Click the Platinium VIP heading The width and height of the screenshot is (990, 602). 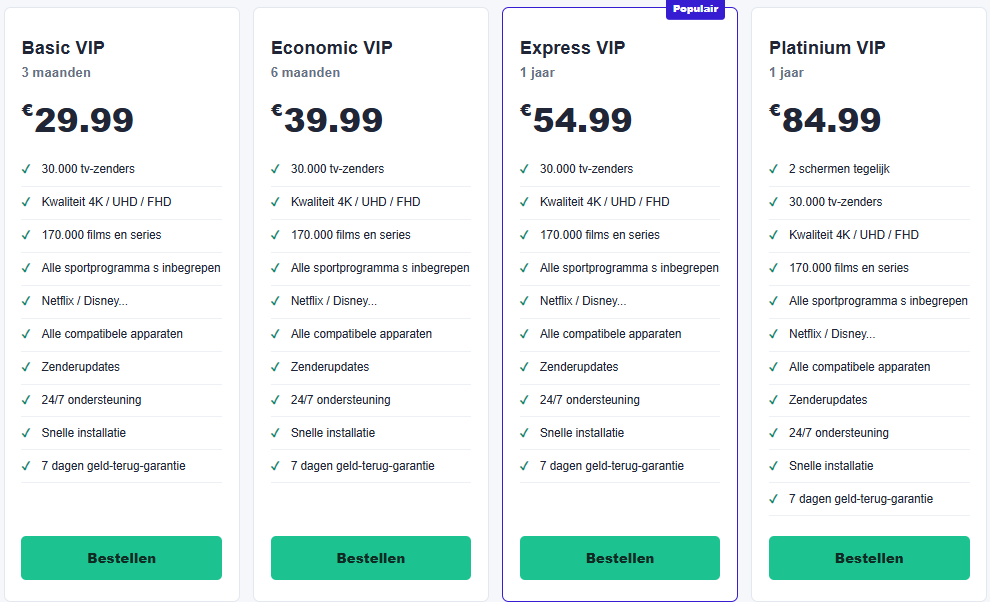pyautogui.click(x=827, y=48)
